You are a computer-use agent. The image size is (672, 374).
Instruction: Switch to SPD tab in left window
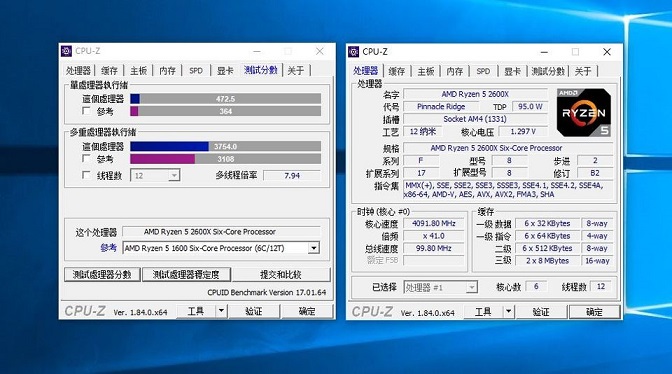click(196, 71)
